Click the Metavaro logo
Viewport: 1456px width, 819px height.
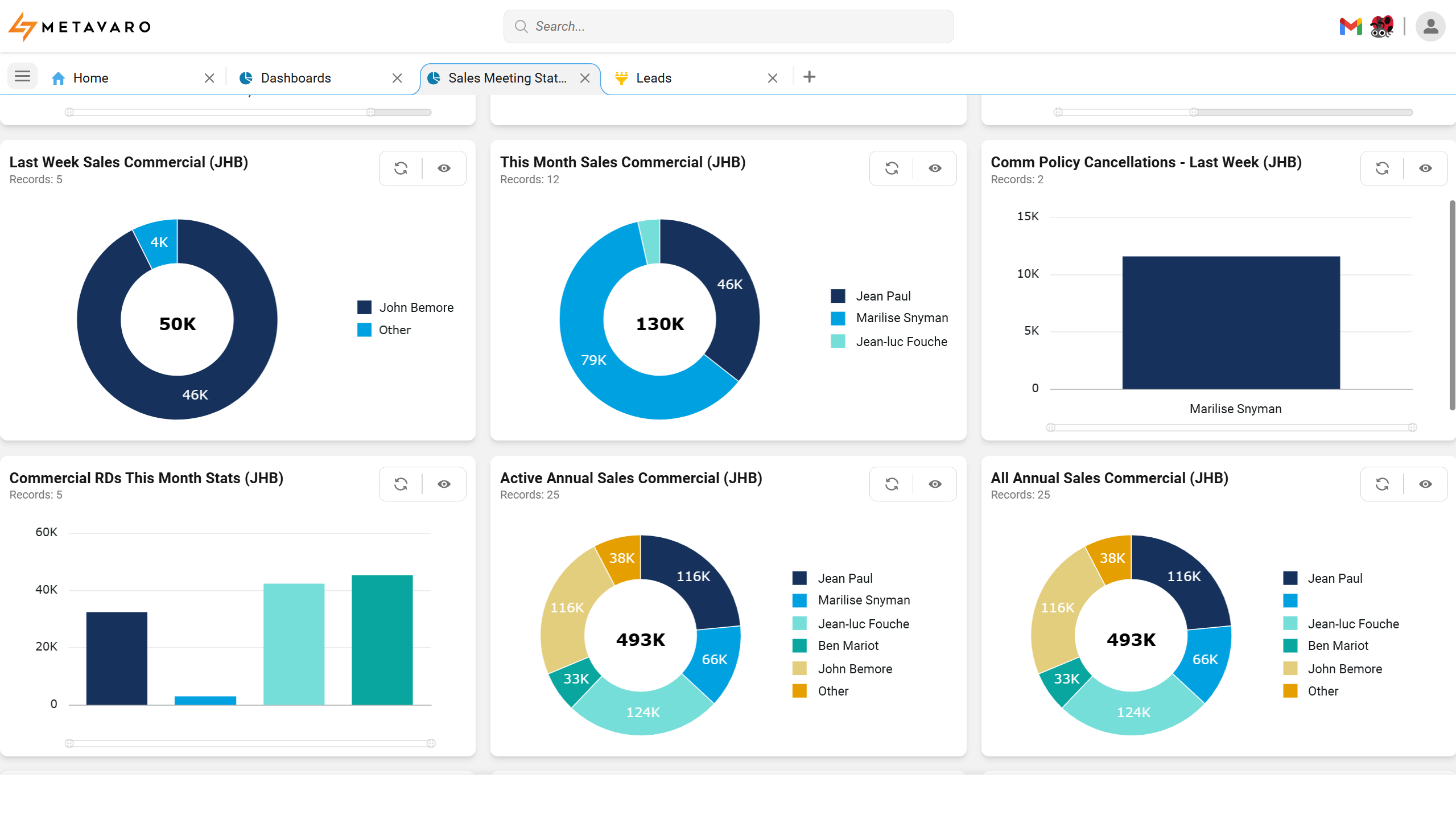point(80,27)
